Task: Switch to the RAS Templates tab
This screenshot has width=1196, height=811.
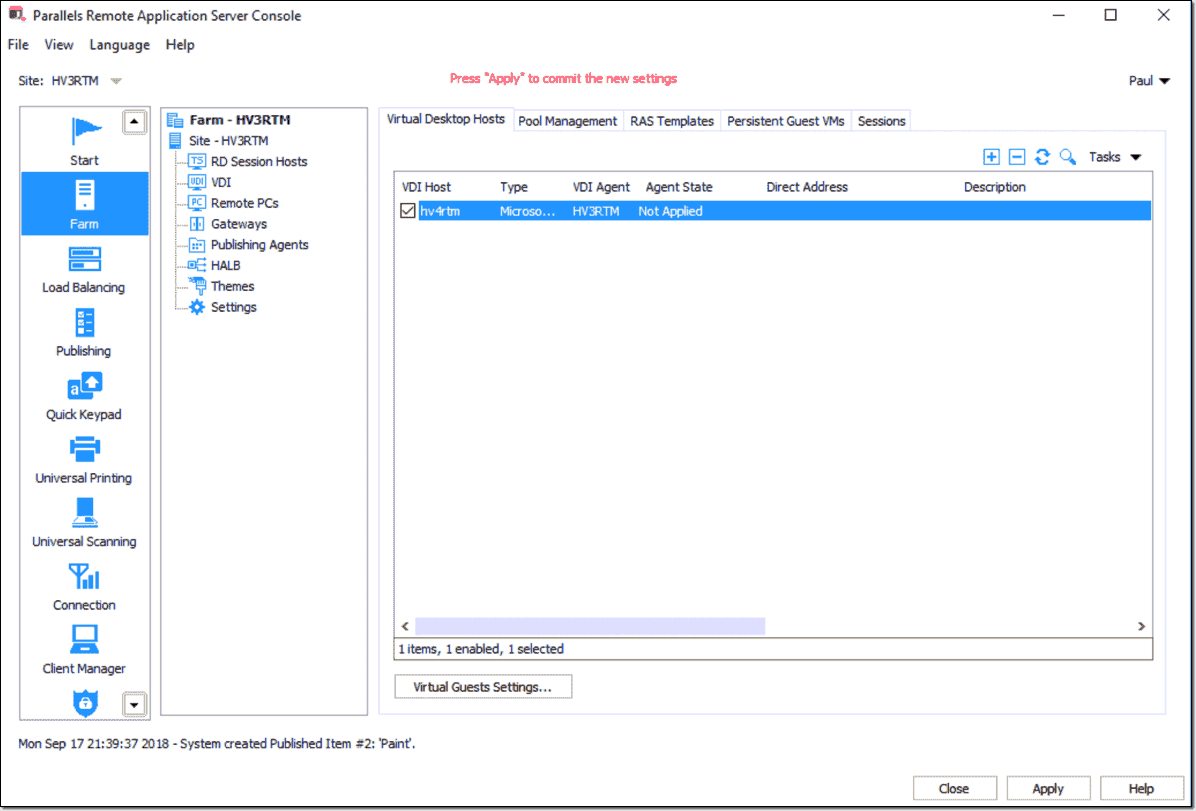Action: tap(672, 121)
